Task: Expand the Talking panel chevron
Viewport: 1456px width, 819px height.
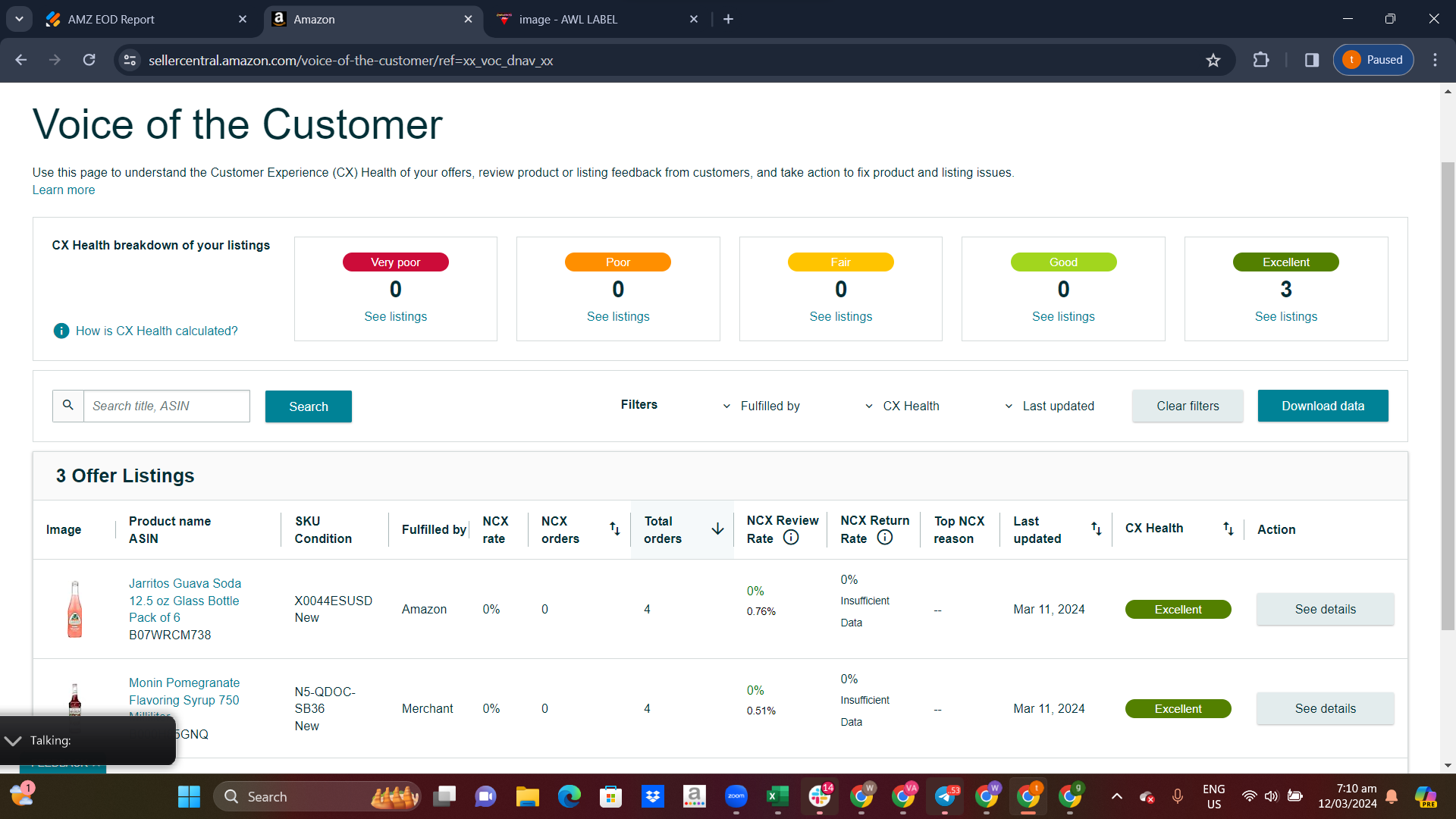Action: pyautogui.click(x=13, y=741)
